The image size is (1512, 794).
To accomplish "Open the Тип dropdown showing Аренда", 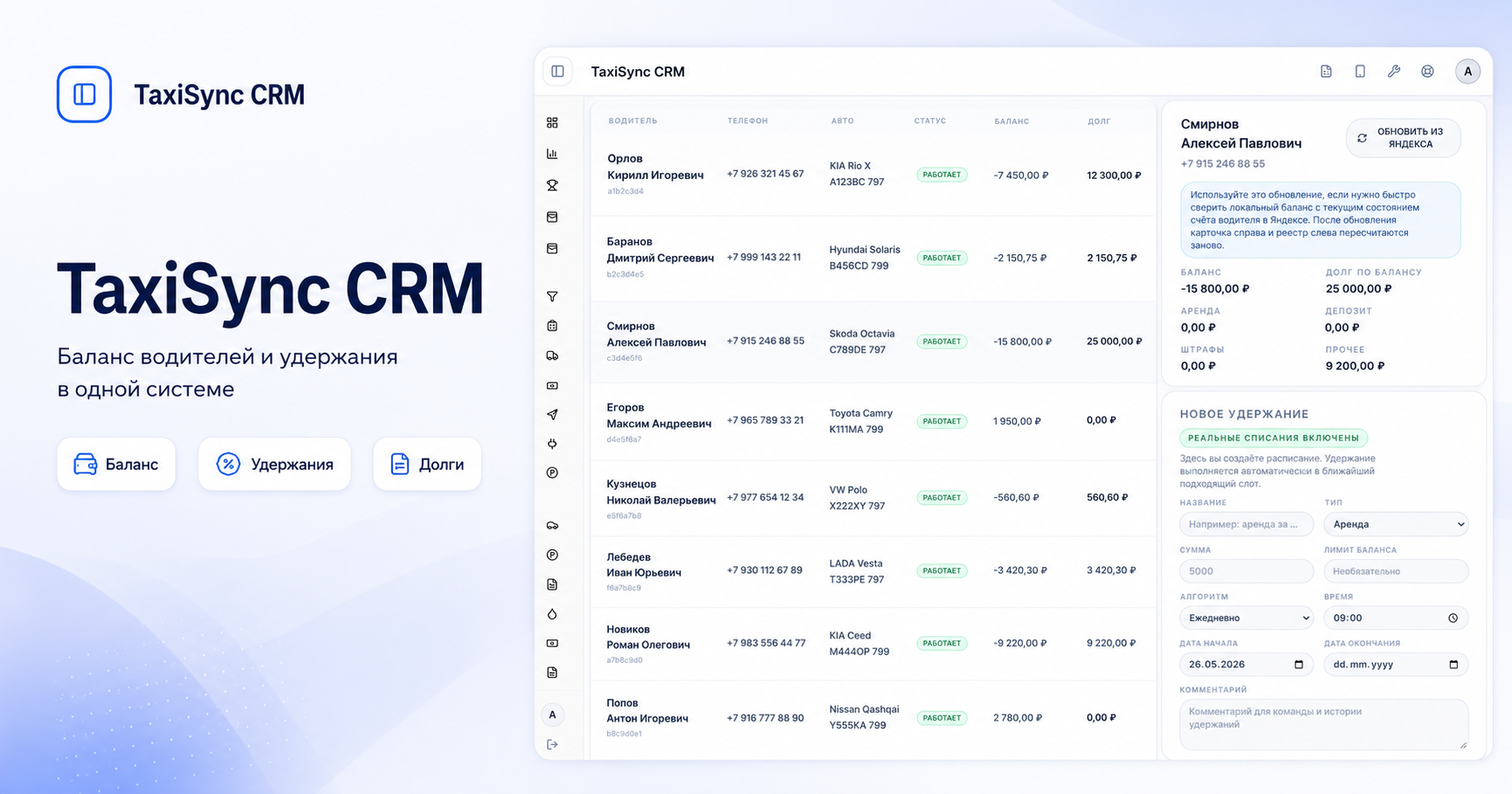I will 1396,524.
